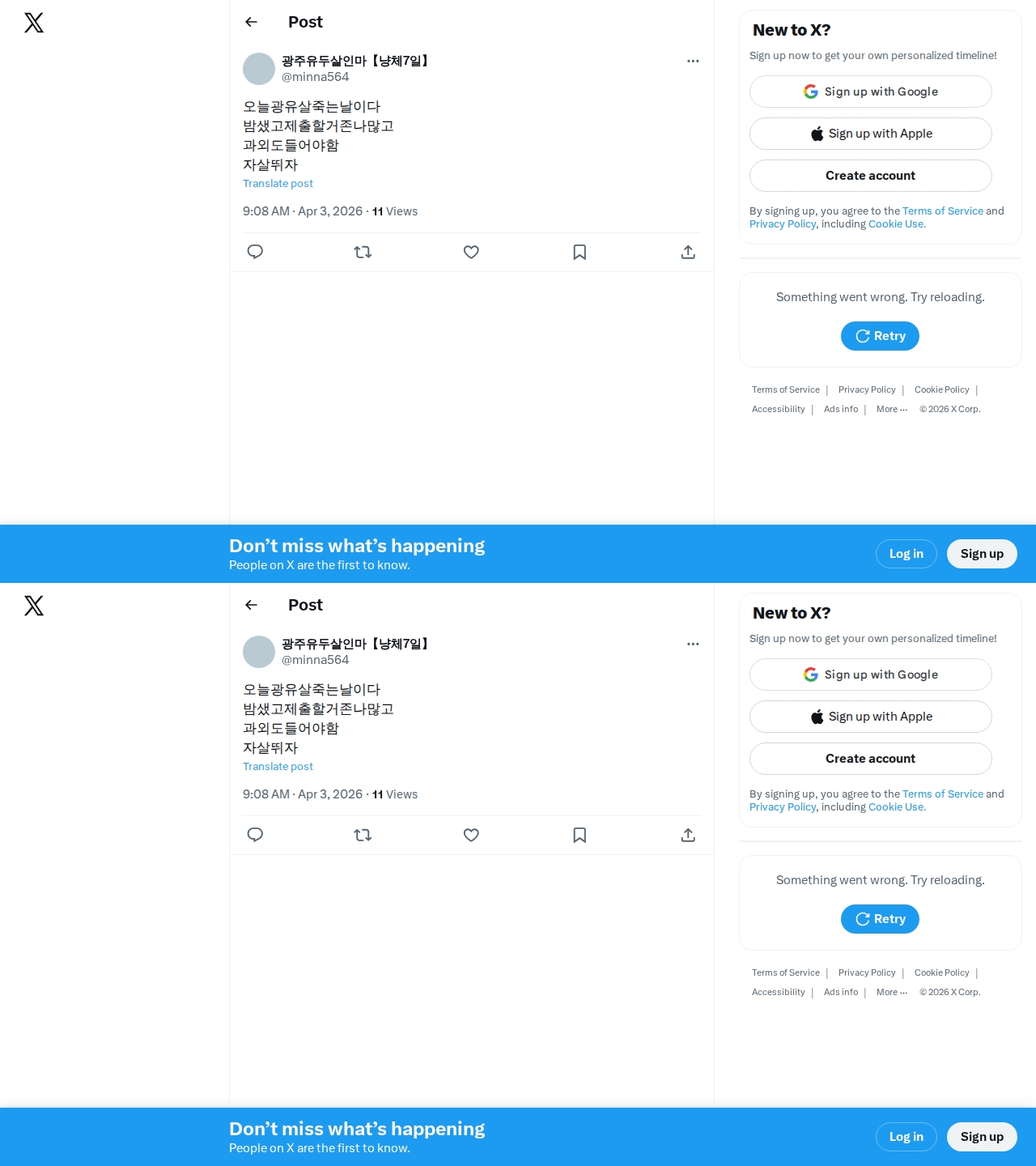Like the upper post with the heart icon
The height and width of the screenshot is (1166, 1036).
[x=471, y=252]
